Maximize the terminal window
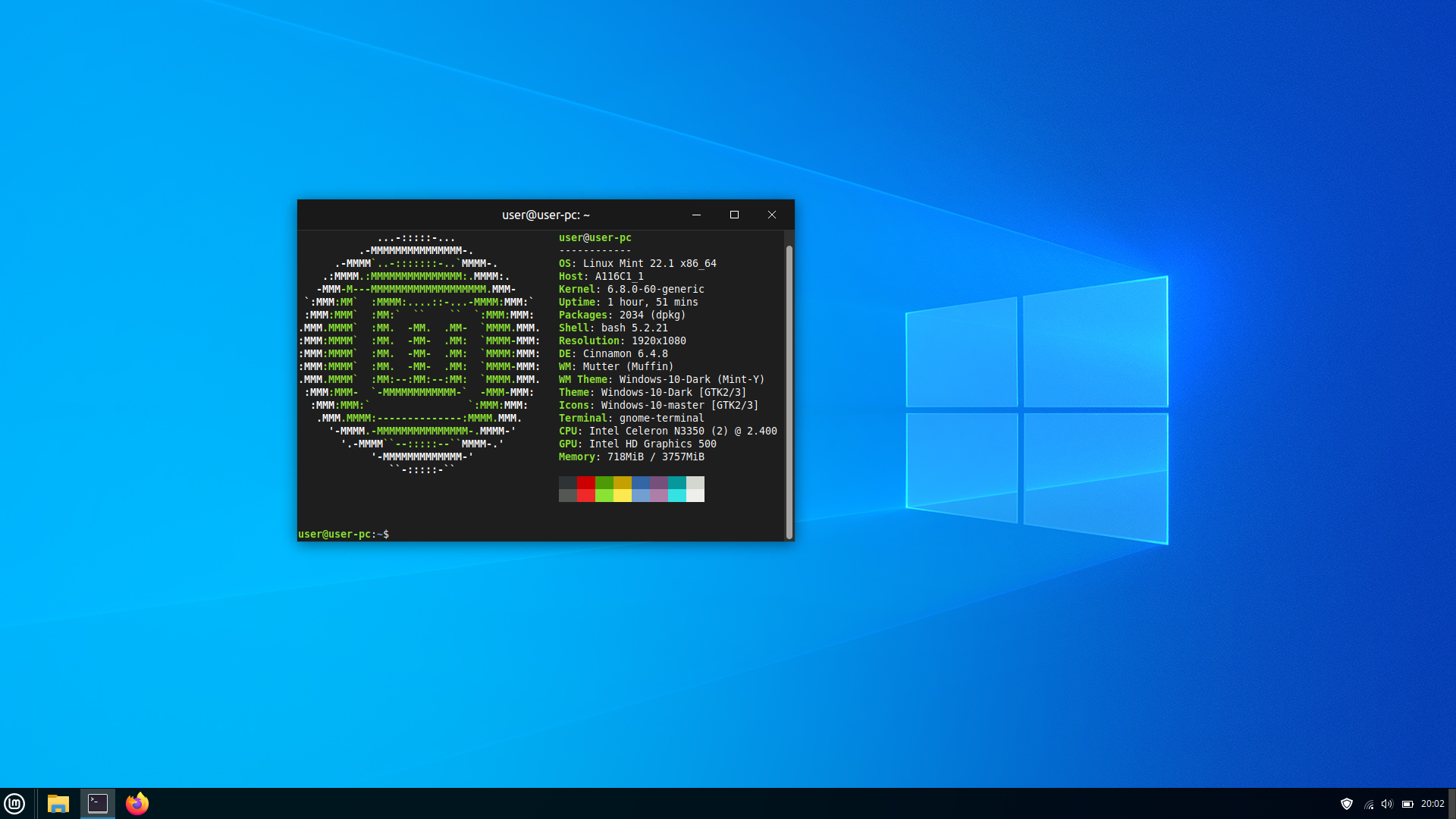Viewport: 1456px width, 819px height. pyautogui.click(x=734, y=215)
